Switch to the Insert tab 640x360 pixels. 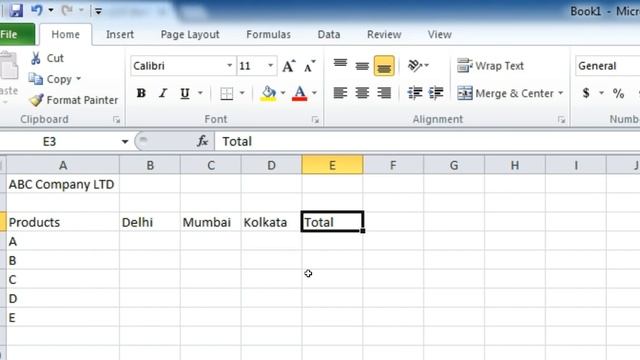120,35
